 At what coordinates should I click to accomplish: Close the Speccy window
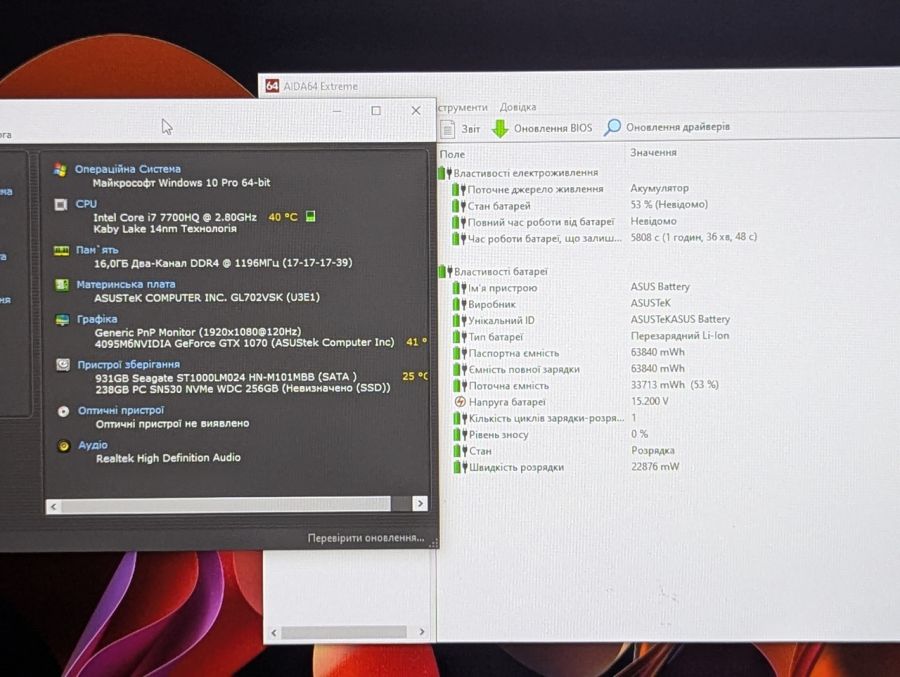(x=416, y=110)
